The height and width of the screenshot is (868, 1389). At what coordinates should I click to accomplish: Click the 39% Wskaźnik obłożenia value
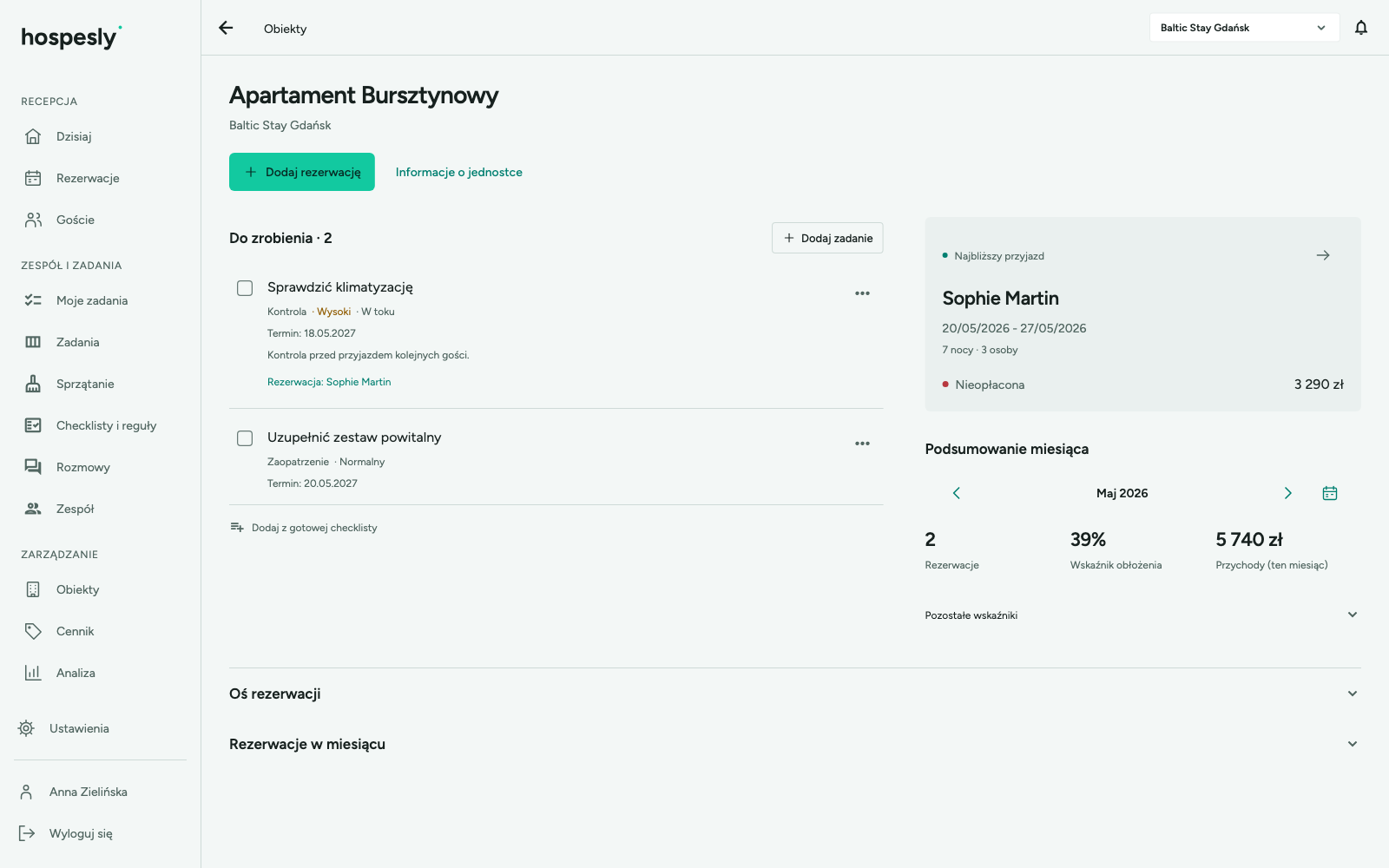coord(1088,540)
